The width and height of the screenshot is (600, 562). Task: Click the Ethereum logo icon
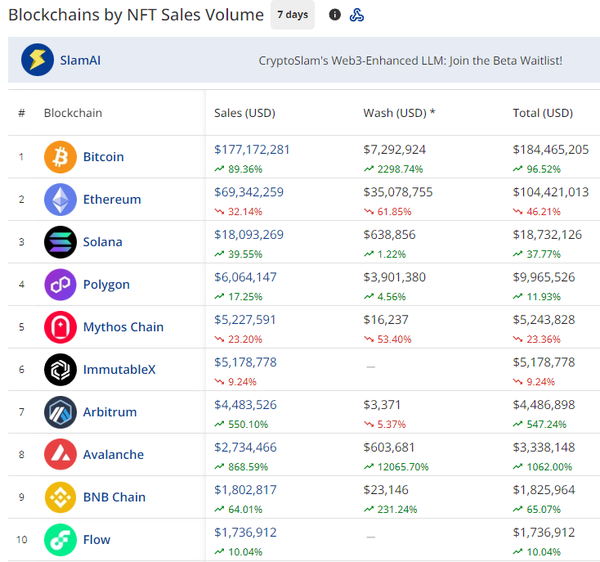[x=60, y=199]
